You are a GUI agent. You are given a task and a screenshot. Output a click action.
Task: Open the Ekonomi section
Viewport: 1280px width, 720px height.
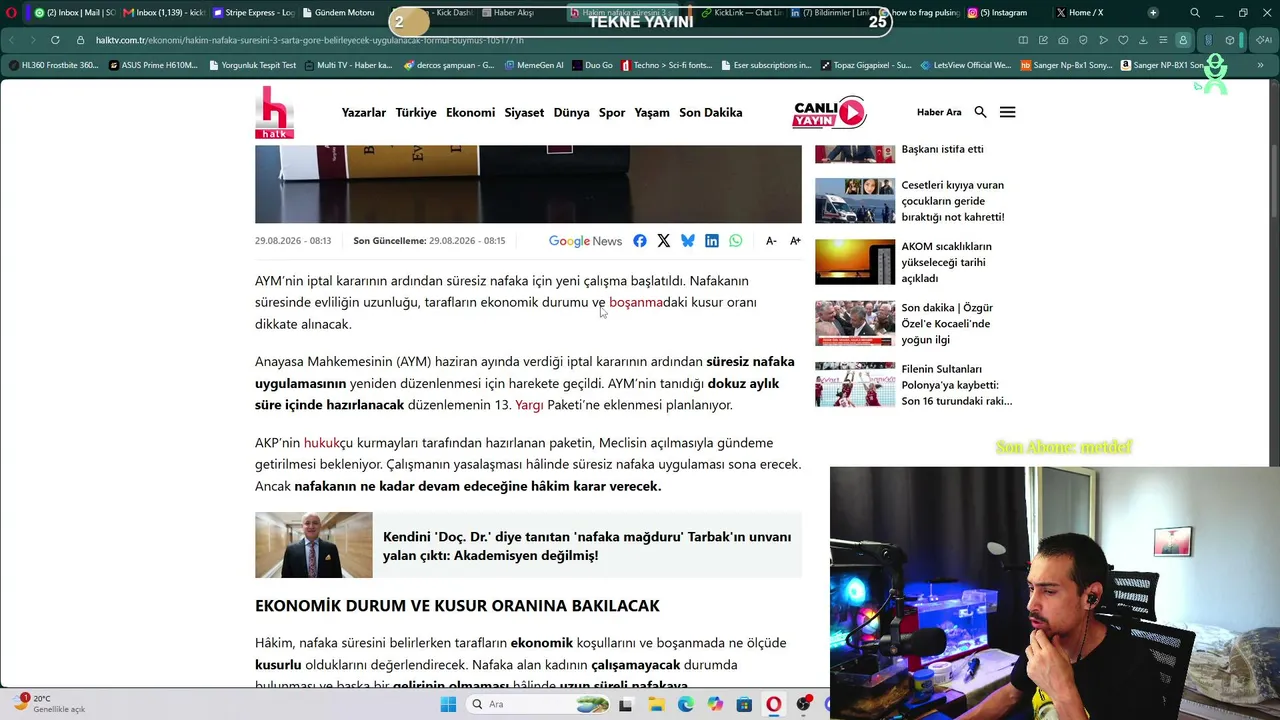(x=470, y=112)
